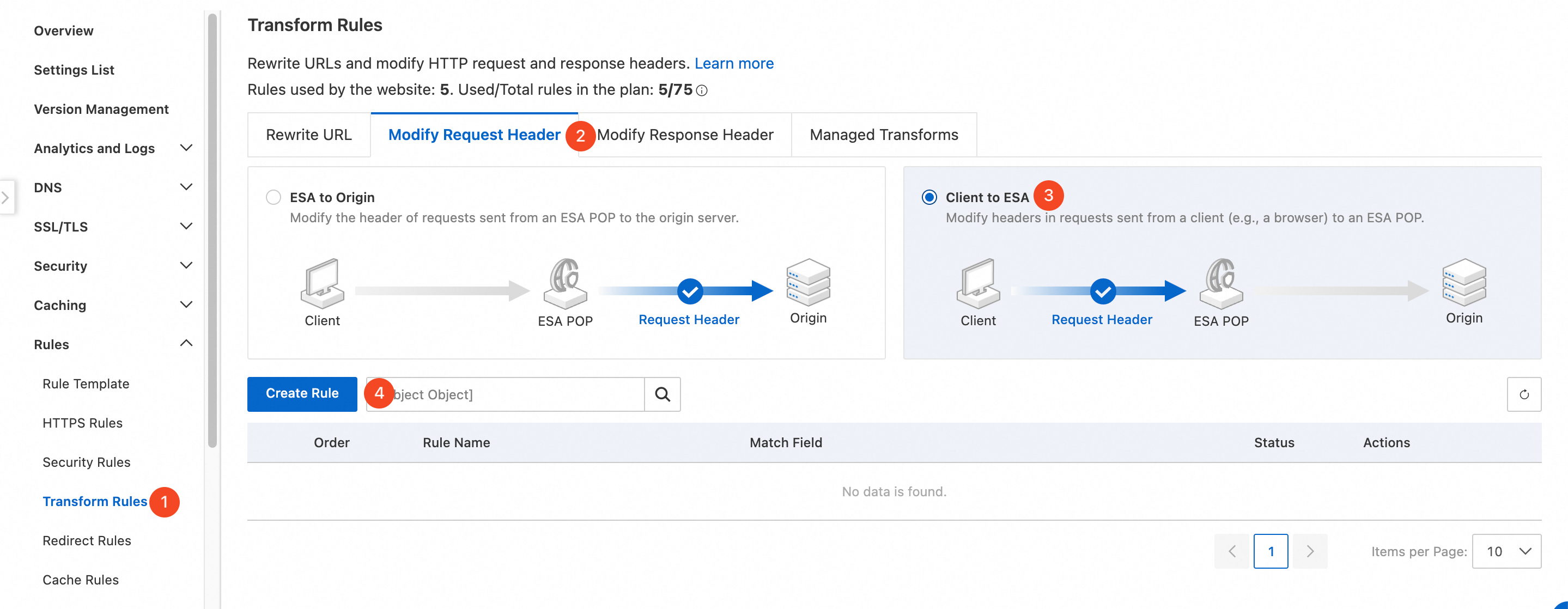
Task: Click the Status column header
Action: tap(1274, 443)
